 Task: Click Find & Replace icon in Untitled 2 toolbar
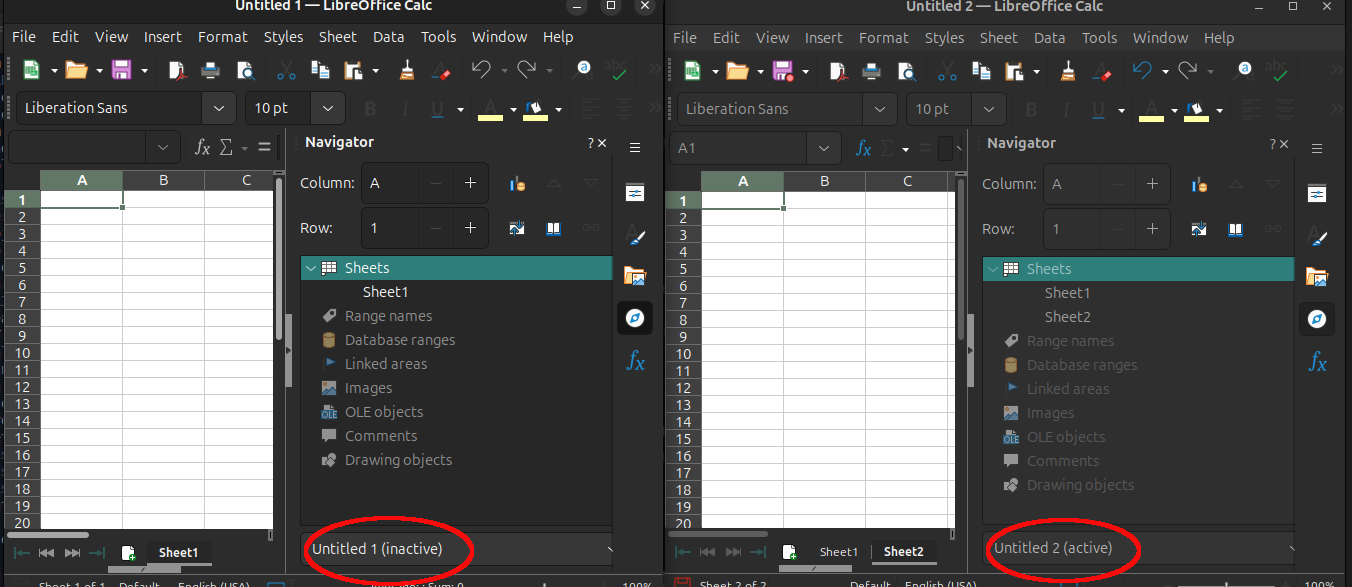point(1244,69)
